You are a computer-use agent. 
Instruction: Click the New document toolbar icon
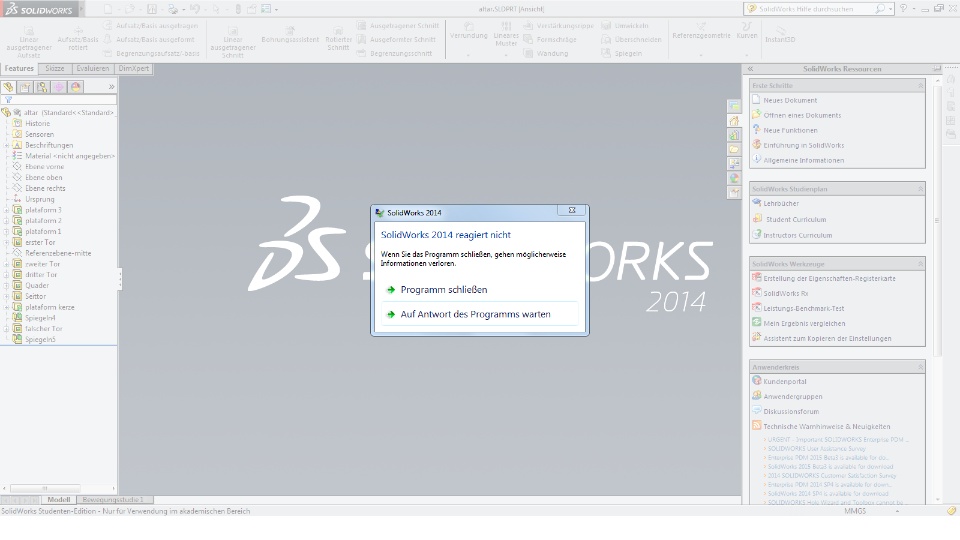[x=108, y=9]
